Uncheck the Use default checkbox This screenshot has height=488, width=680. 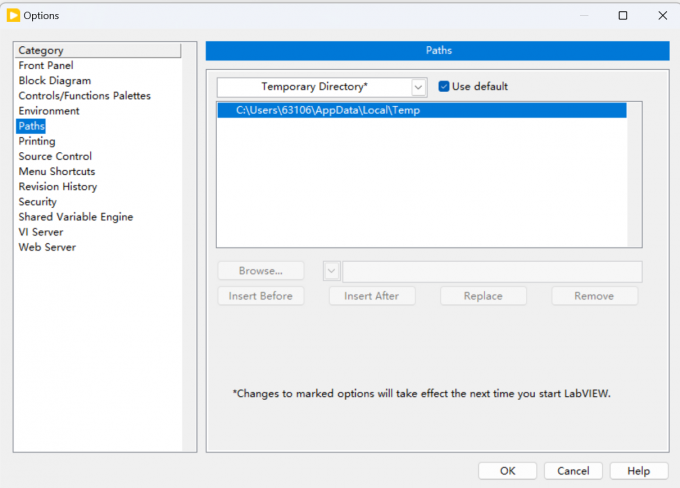tap(444, 86)
